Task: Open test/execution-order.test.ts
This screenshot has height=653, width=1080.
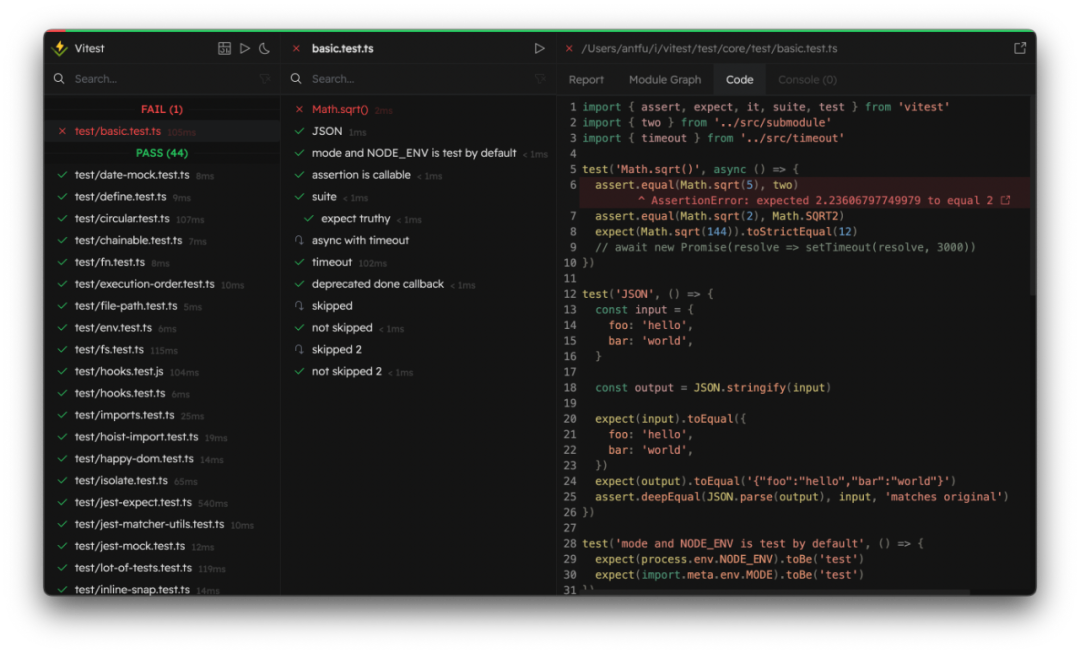Action: pyautogui.click(x=162, y=284)
